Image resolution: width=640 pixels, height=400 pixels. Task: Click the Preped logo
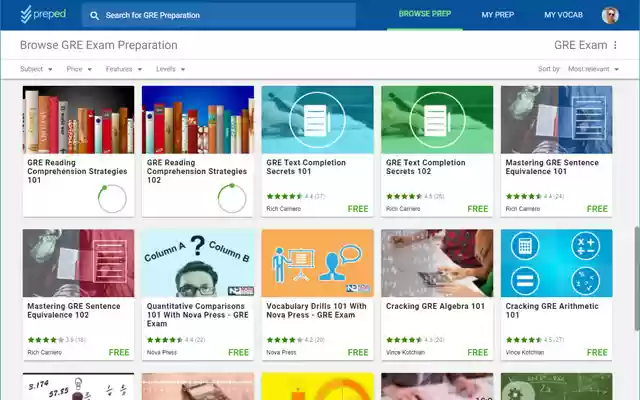pos(43,14)
